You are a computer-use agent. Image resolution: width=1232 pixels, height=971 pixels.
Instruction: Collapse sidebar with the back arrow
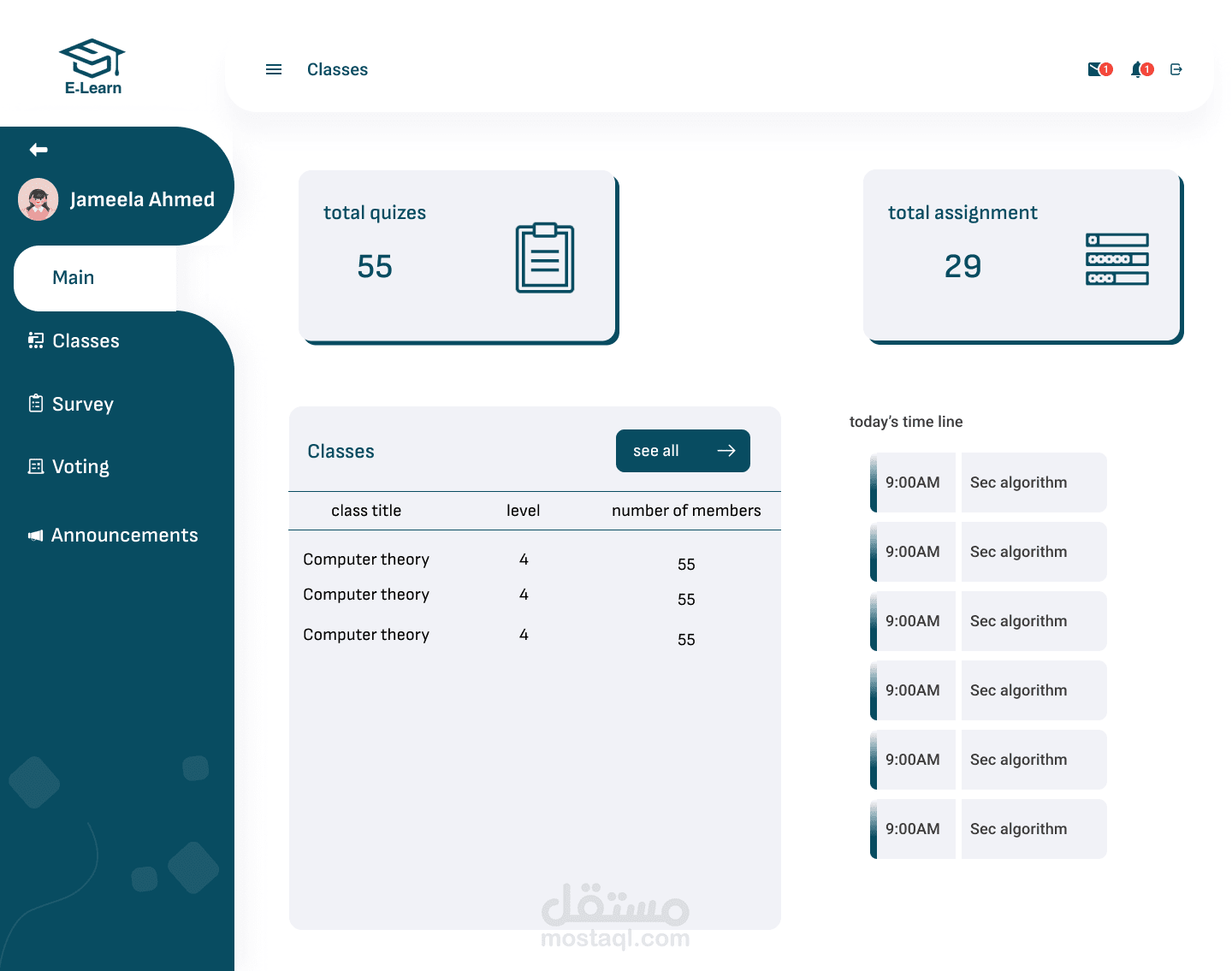[x=38, y=150]
